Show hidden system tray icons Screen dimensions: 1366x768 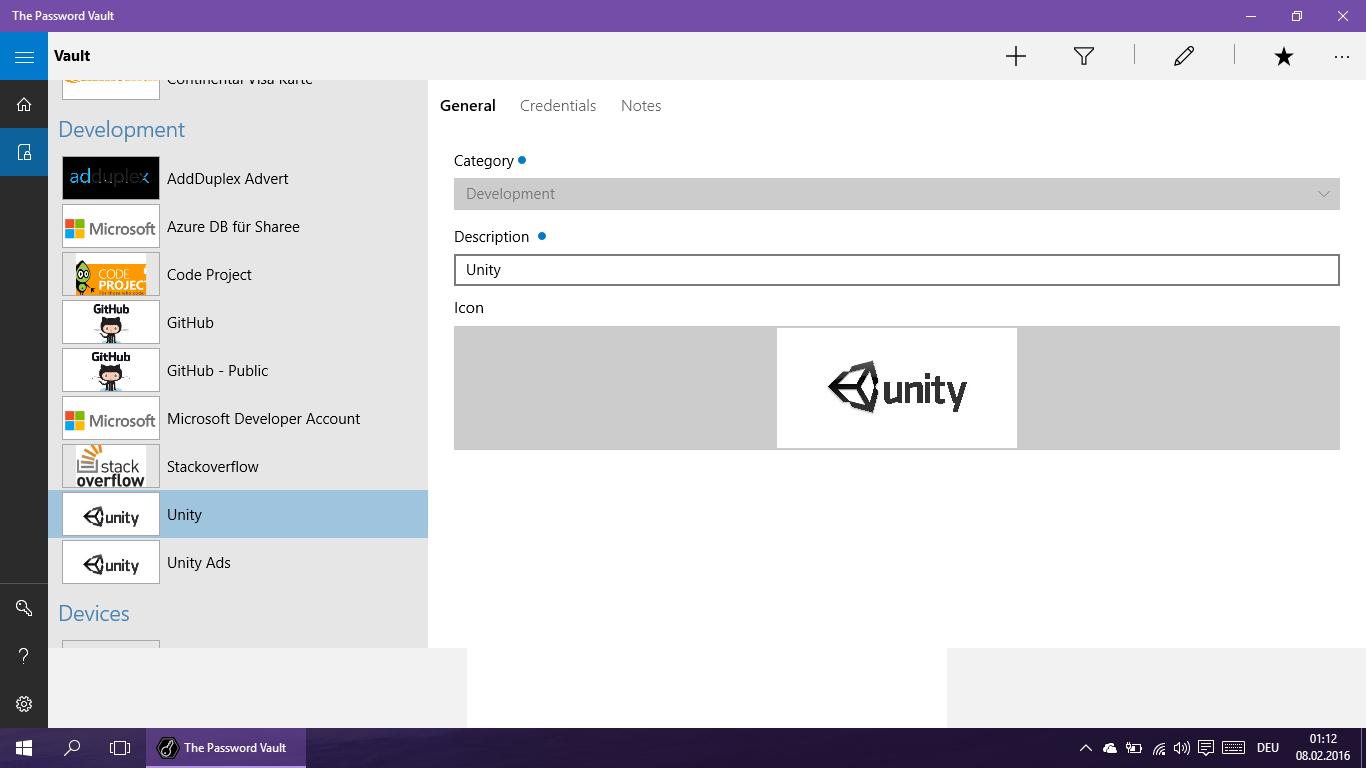click(x=1086, y=748)
